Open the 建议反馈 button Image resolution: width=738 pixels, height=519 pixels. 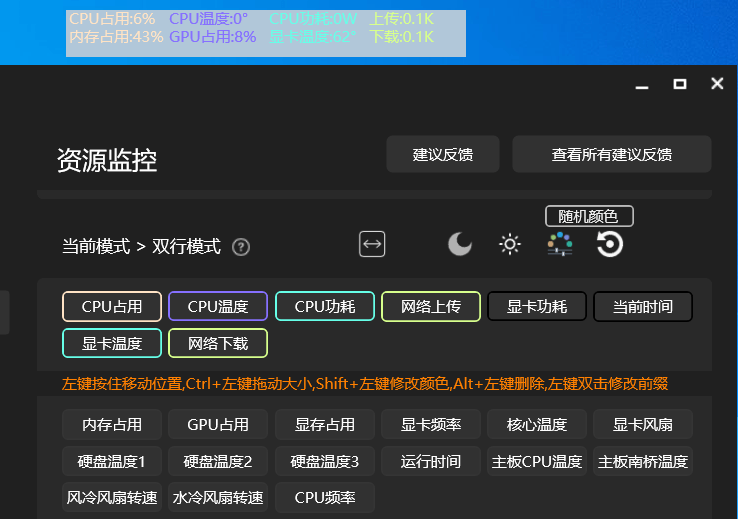coord(443,154)
